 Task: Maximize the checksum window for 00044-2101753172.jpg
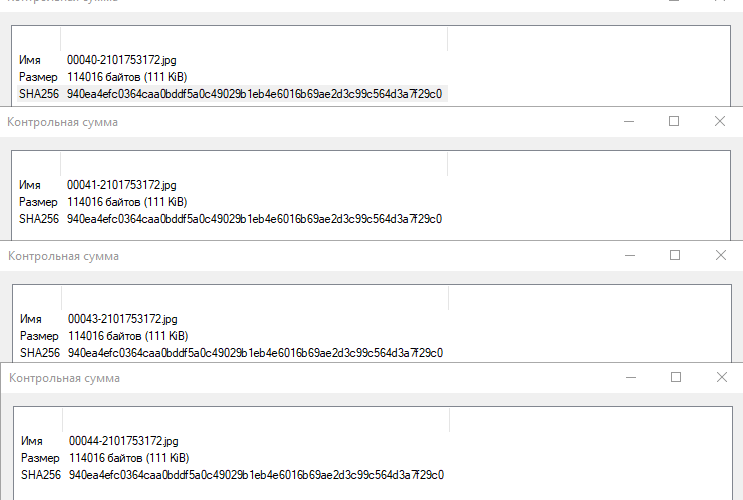coord(676,377)
